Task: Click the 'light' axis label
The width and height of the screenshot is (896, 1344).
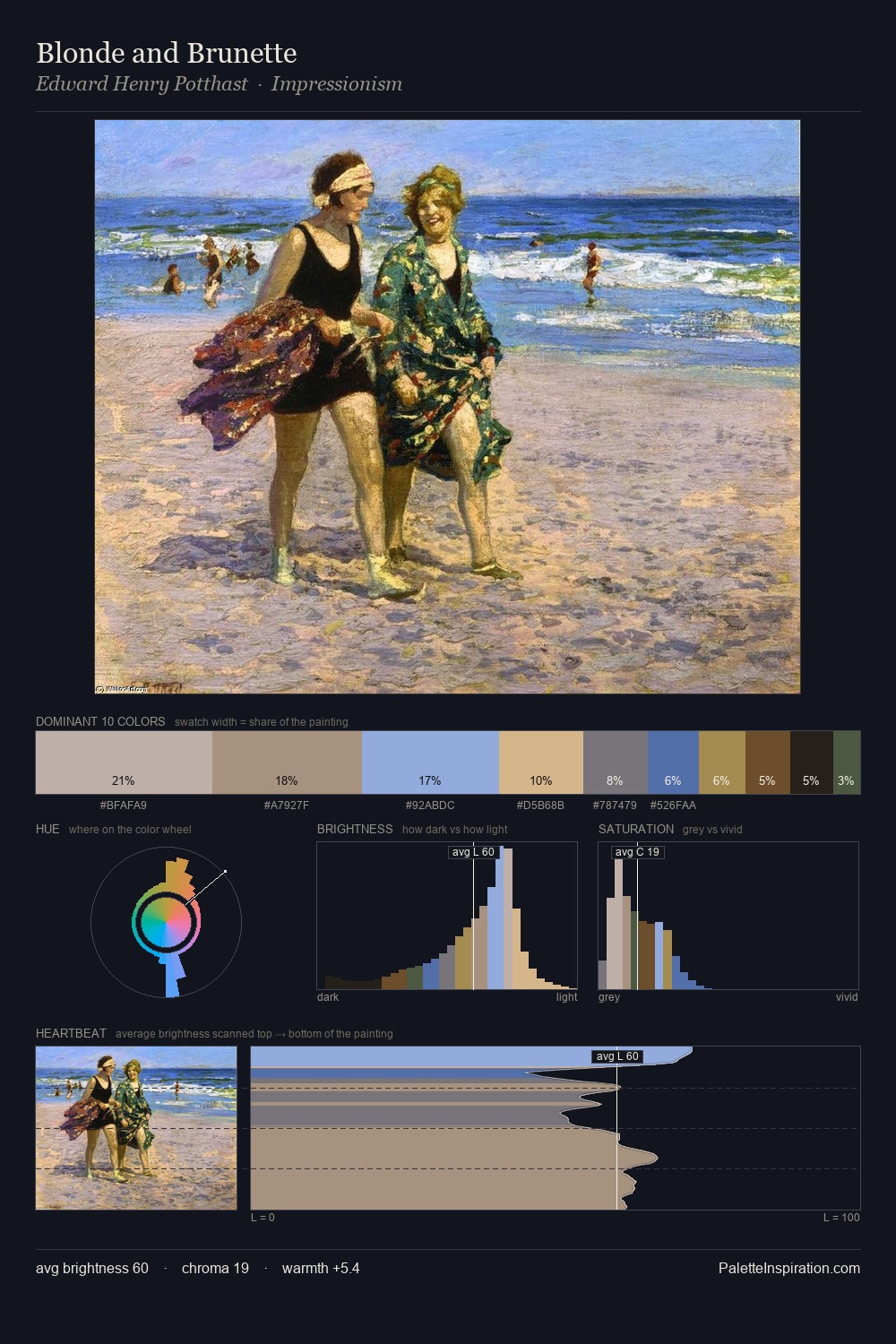Action: click(566, 997)
